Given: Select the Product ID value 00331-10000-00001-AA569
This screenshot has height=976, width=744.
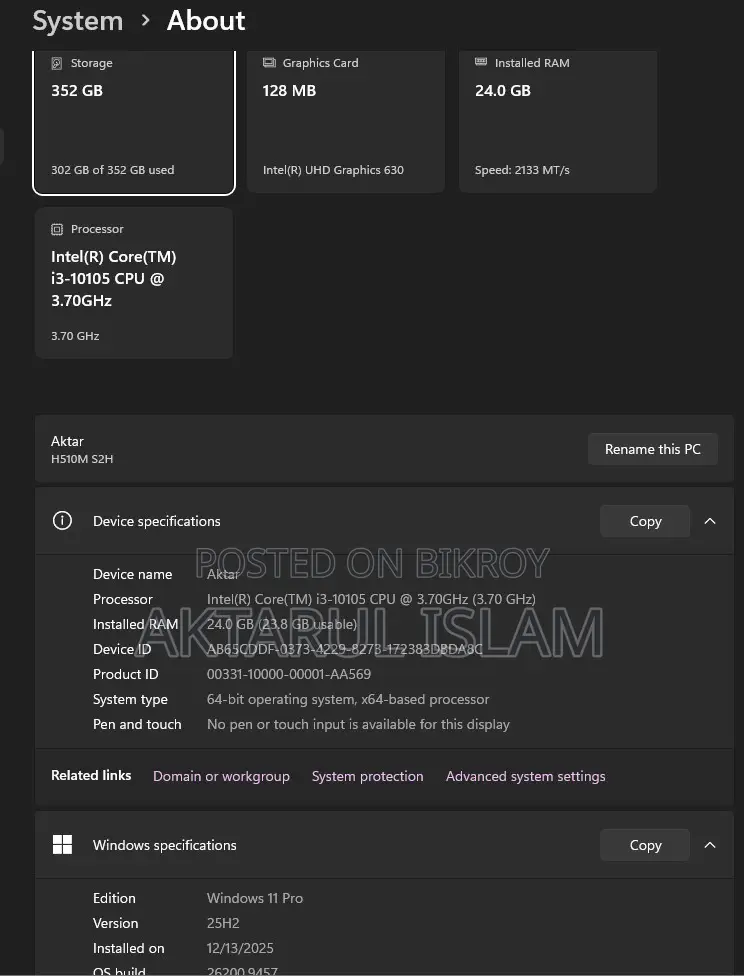Looking at the screenshot, I should click(x=289, y=674).
